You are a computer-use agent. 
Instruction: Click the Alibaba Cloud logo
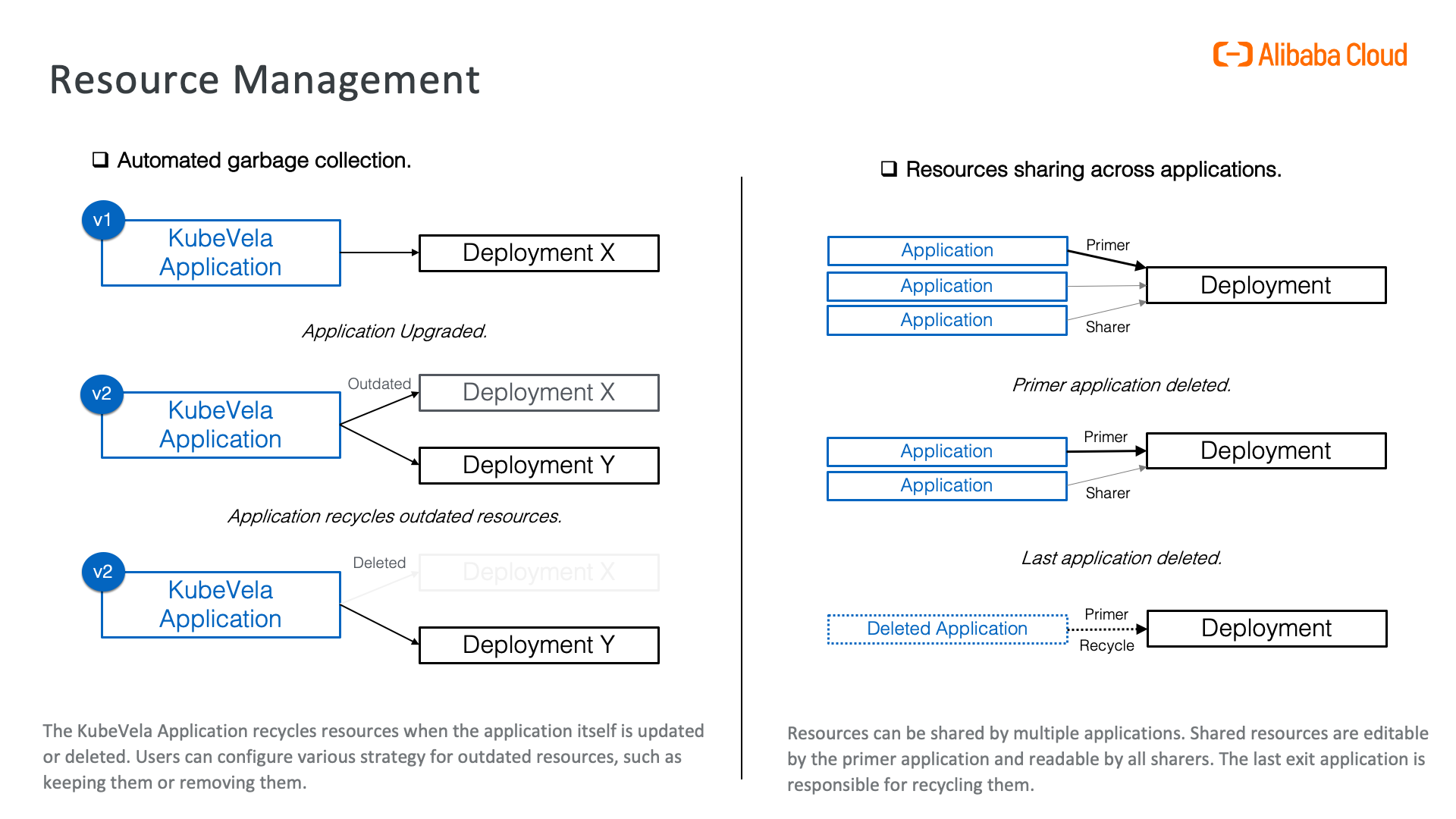click(x=1310, y=55)
